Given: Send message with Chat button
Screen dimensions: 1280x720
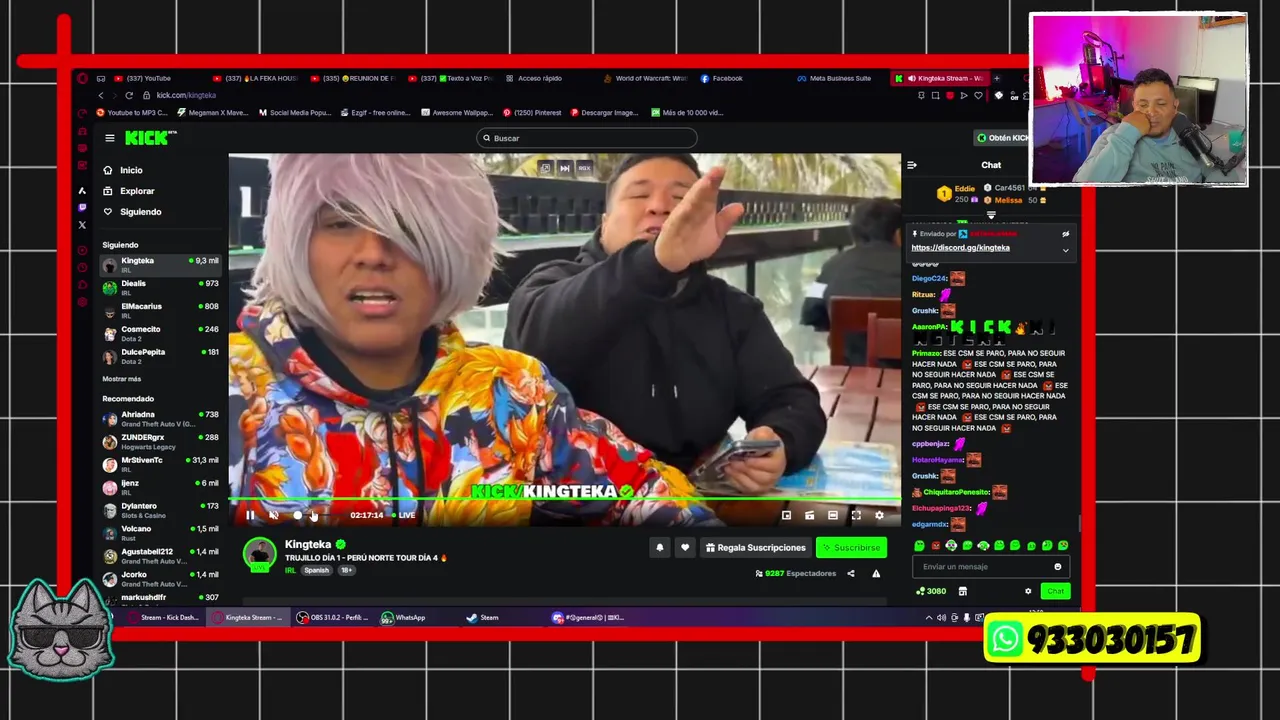Looking at the screenshot, I should coord(1055,591).
